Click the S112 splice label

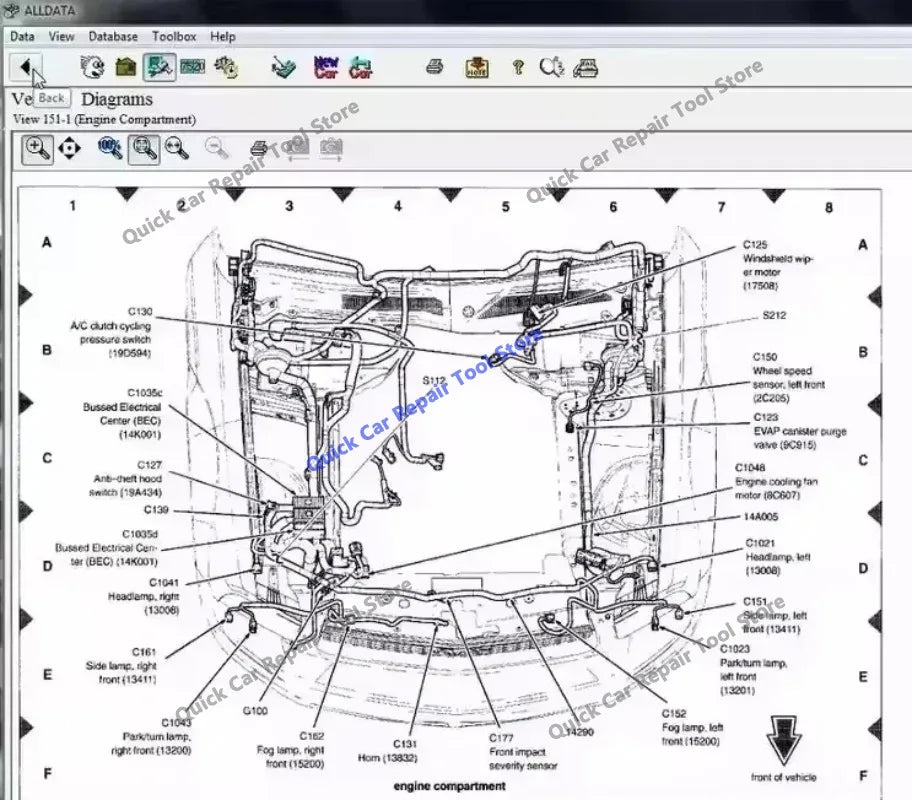point(434,381)
